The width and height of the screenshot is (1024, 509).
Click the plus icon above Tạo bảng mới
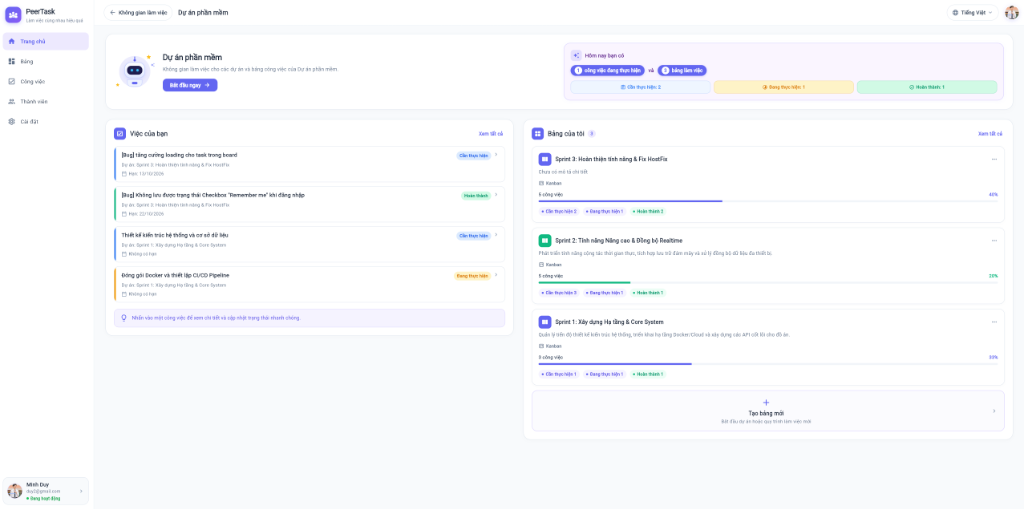766,403
